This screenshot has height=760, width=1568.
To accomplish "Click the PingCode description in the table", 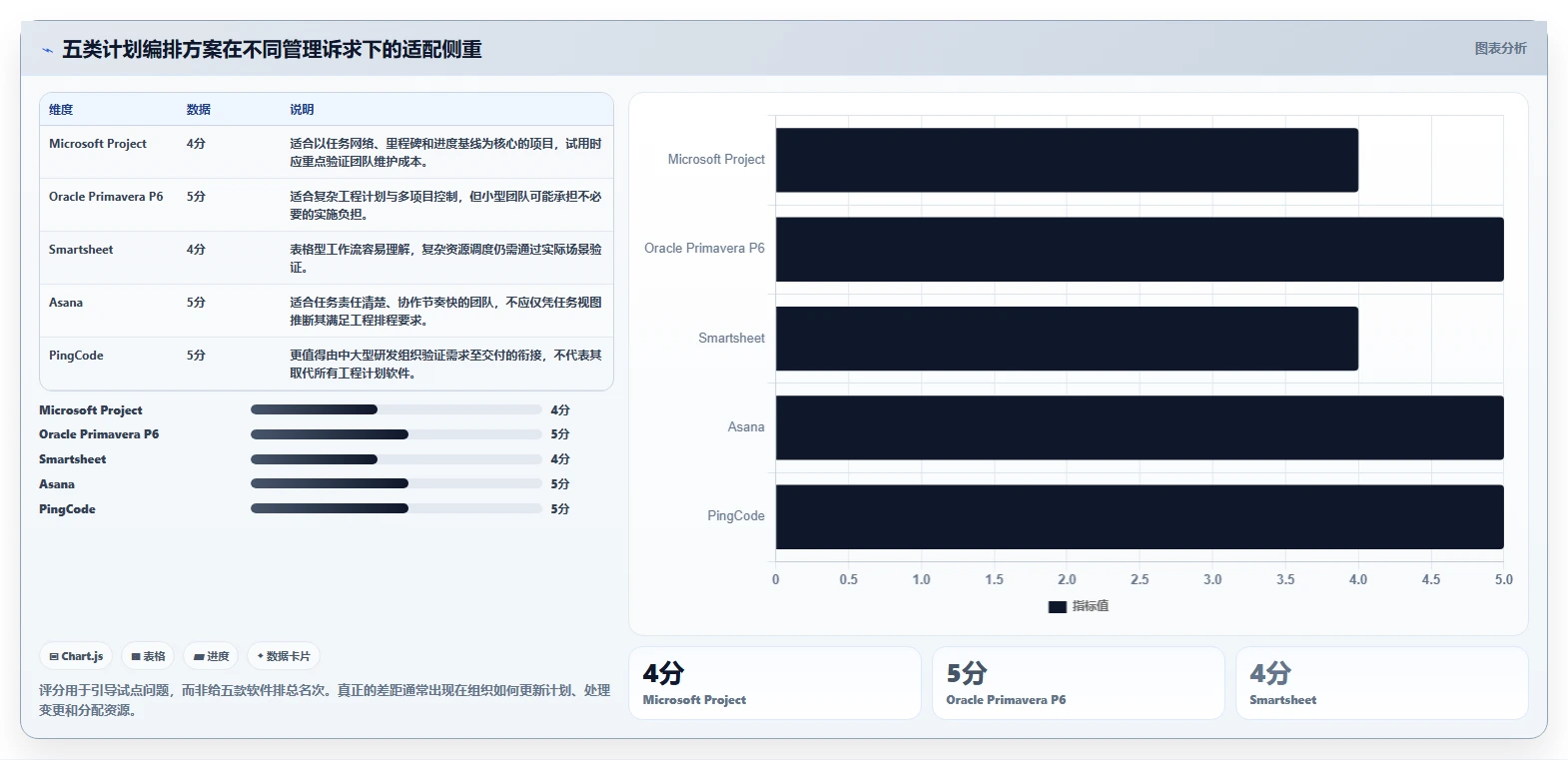I will pyautogui.click(x=445, y=365).
